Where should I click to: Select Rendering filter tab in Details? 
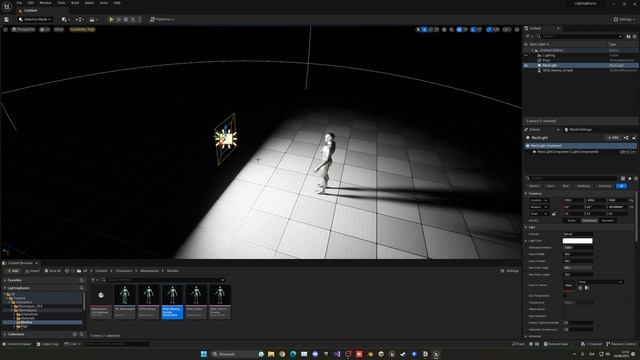[583, 186]
